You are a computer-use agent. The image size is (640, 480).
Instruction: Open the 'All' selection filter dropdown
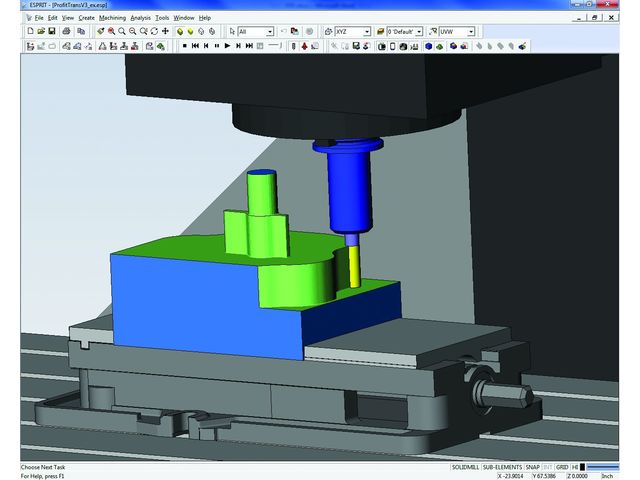[x=269, y=32]
